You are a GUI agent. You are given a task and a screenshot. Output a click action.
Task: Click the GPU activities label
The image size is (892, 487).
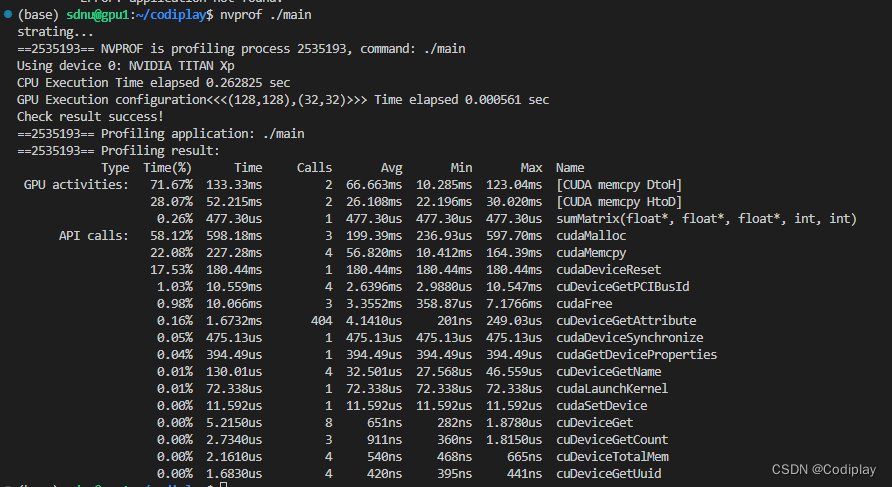(x=76, y=185)
